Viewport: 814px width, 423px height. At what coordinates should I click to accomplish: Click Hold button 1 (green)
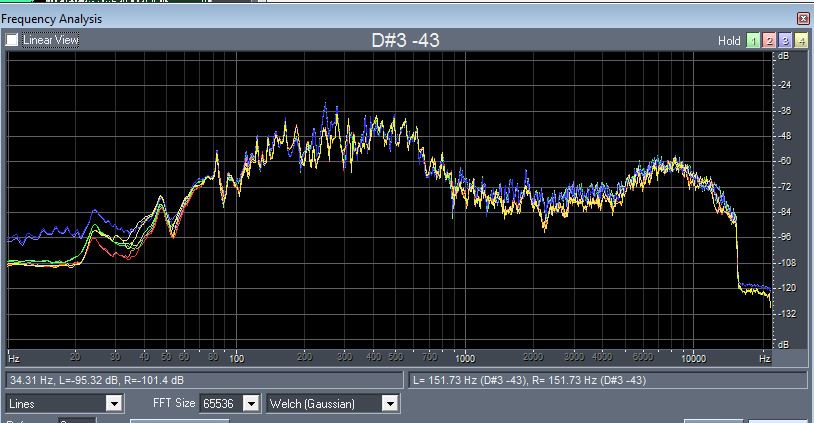[752, 41]
